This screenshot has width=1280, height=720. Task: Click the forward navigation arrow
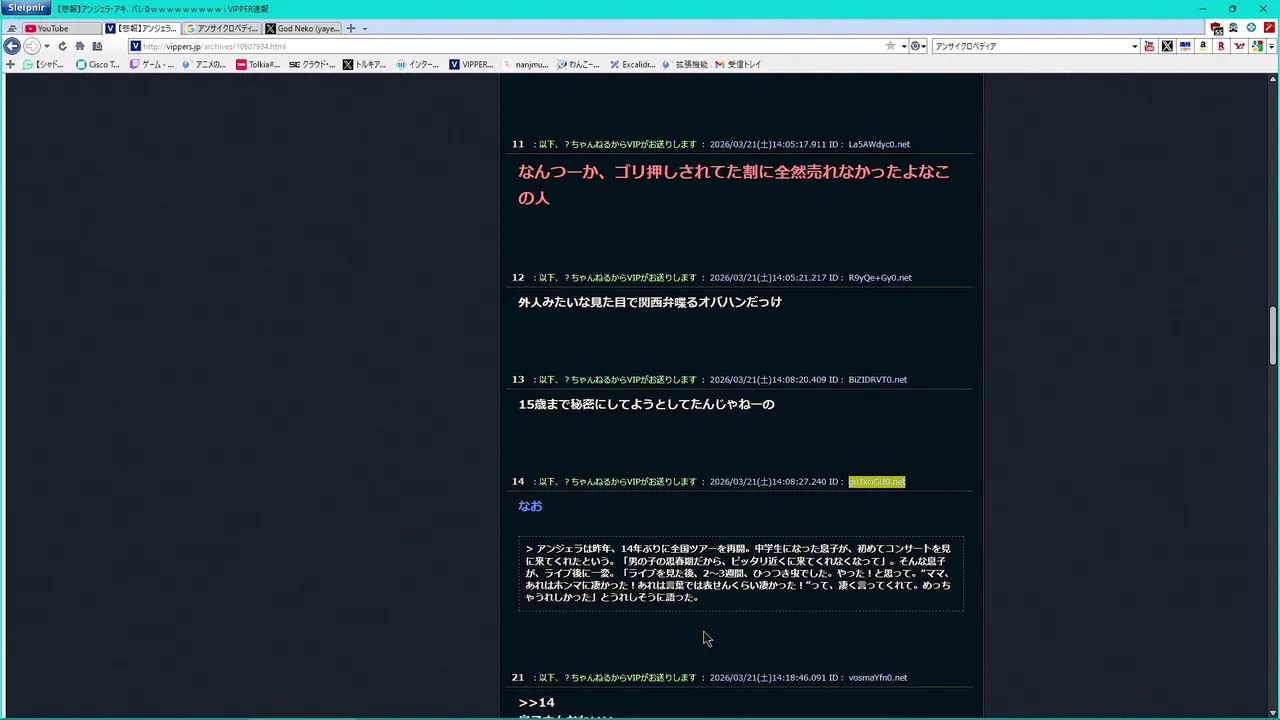click(x=32, y=46)
